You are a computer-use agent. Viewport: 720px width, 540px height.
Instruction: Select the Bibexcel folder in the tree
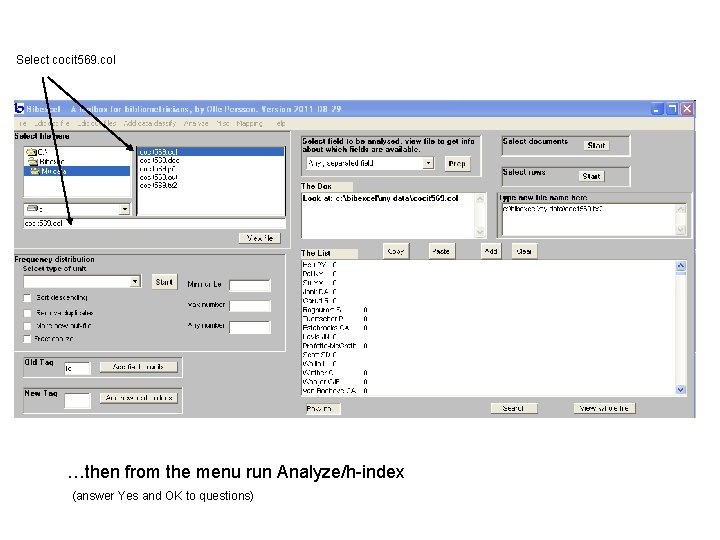[x=77, y=162]
